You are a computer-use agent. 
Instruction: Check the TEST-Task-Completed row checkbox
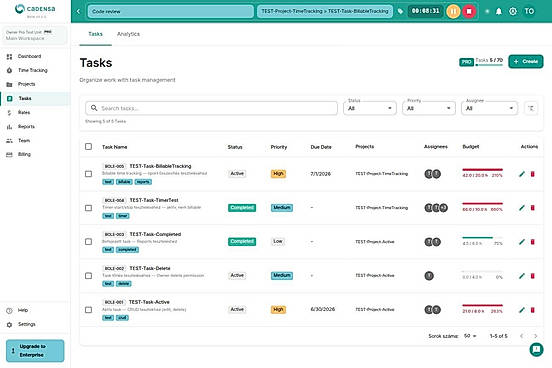coord(88,242)
